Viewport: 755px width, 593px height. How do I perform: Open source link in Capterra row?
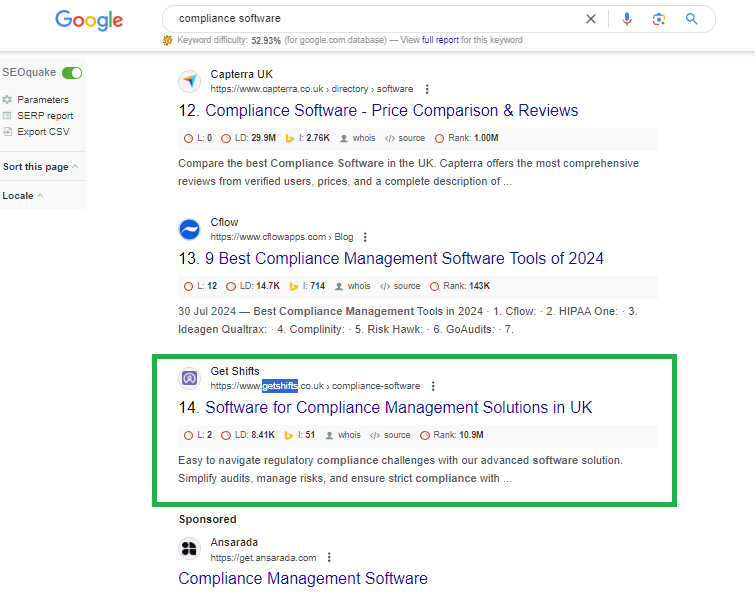click(x=405, y=138)
